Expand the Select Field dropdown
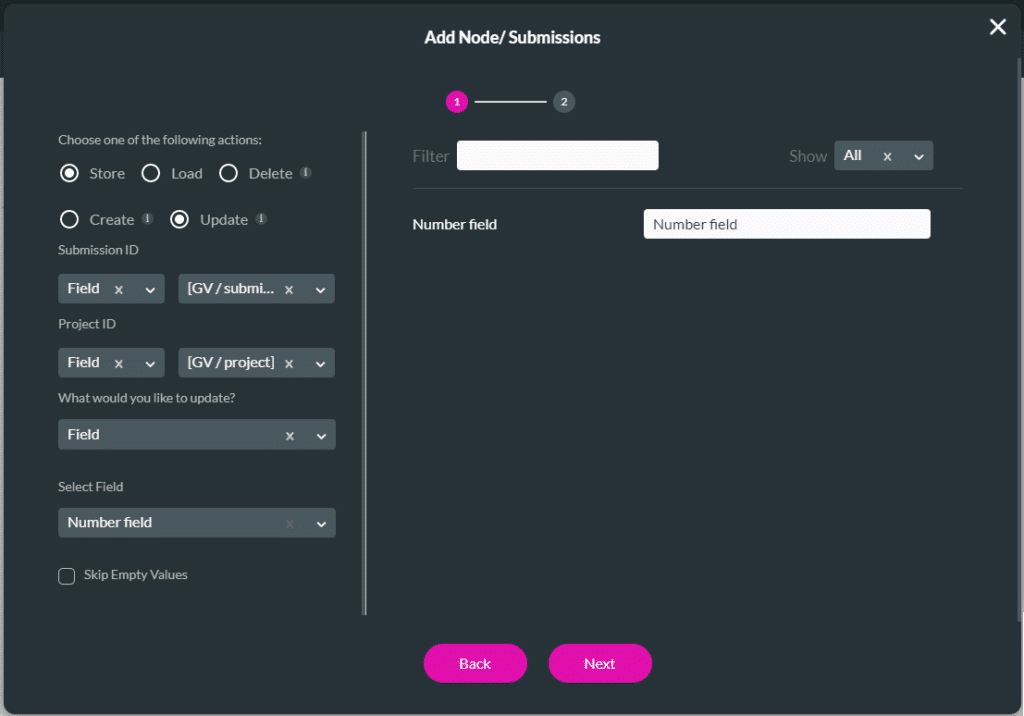The height and width of the screenshot is (716, 1024). point(321,523)
